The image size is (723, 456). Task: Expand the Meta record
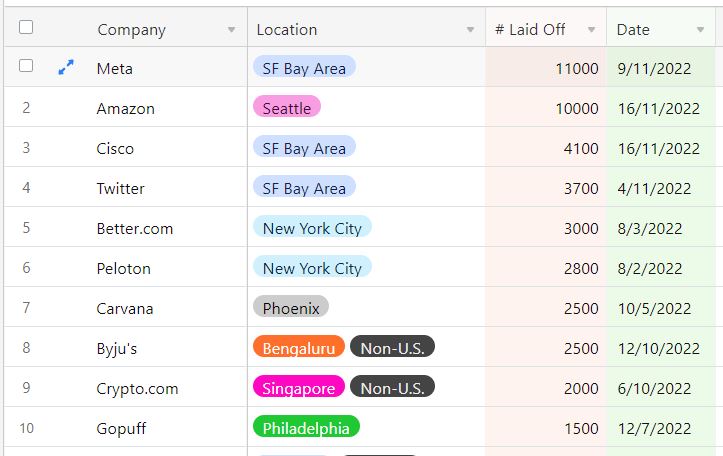[66, 67]
